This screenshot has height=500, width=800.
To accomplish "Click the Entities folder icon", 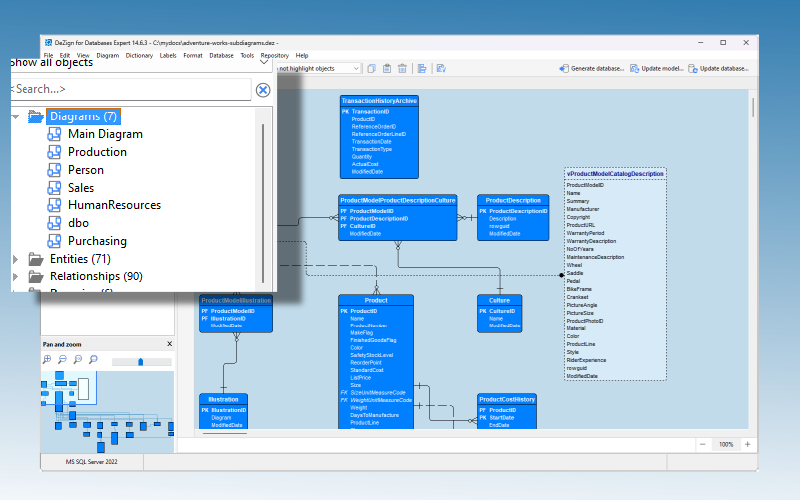I will click(x=36, y=259).
